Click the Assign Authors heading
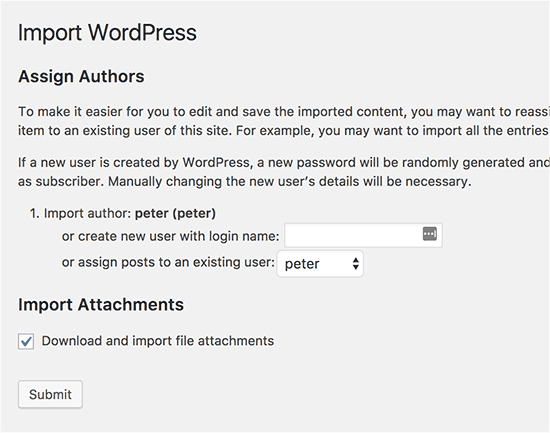The image size is (550, 433). 81,76
